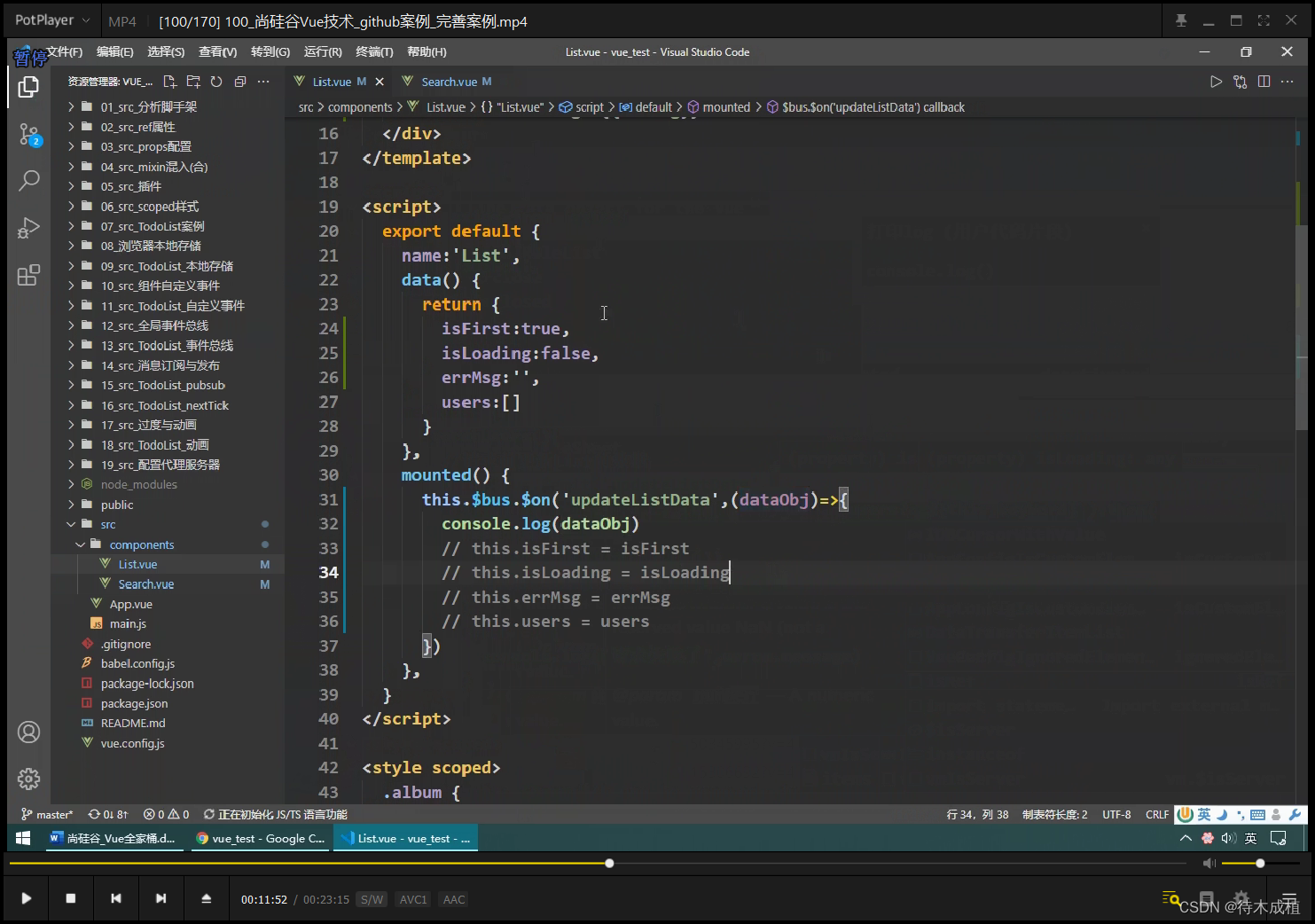Click the components breadcrumb item
Image resolution: width=1315 pixels, height=924 pixels.
tap(360, 107)
